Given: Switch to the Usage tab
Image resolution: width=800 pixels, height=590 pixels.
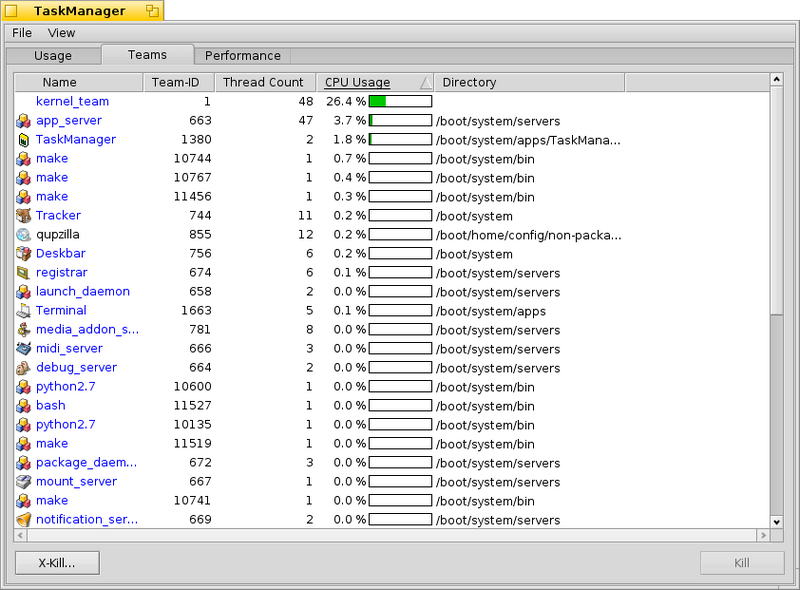Looking at the screenshot, I should pyautogui.click(x=53, y=56).
